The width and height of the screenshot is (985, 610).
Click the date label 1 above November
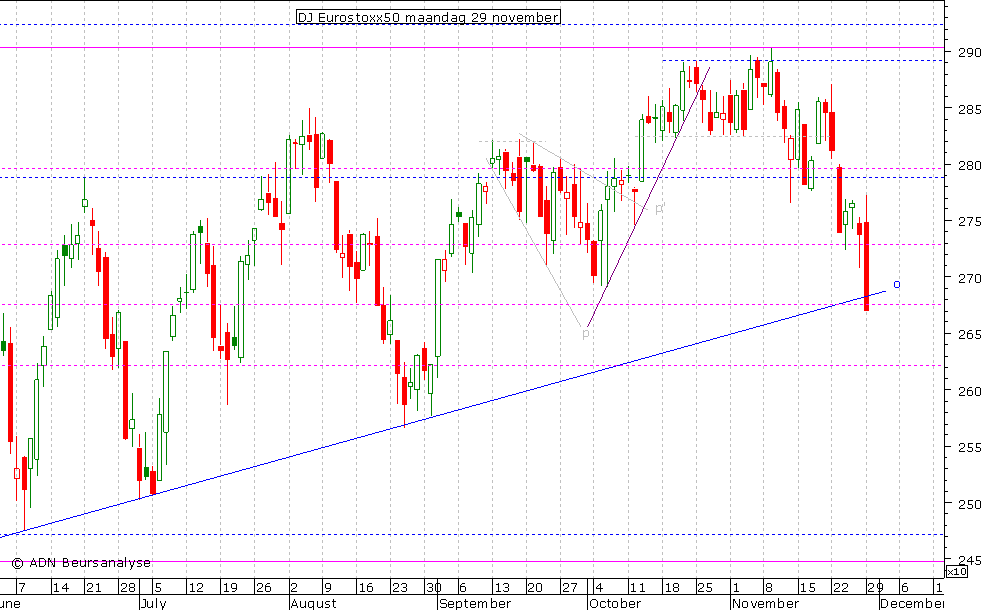tap(736, 587)
